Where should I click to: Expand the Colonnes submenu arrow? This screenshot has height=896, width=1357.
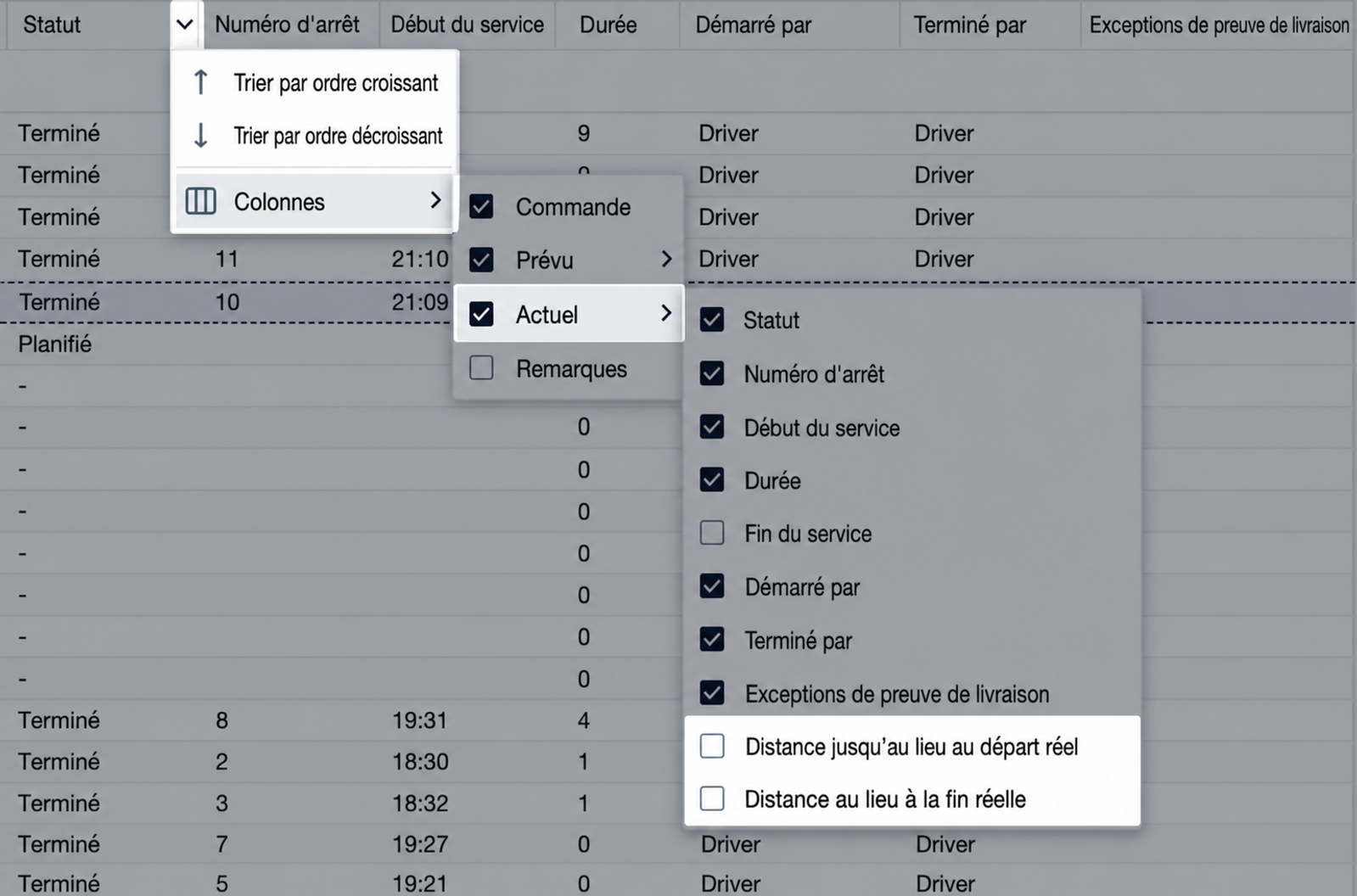435,200
